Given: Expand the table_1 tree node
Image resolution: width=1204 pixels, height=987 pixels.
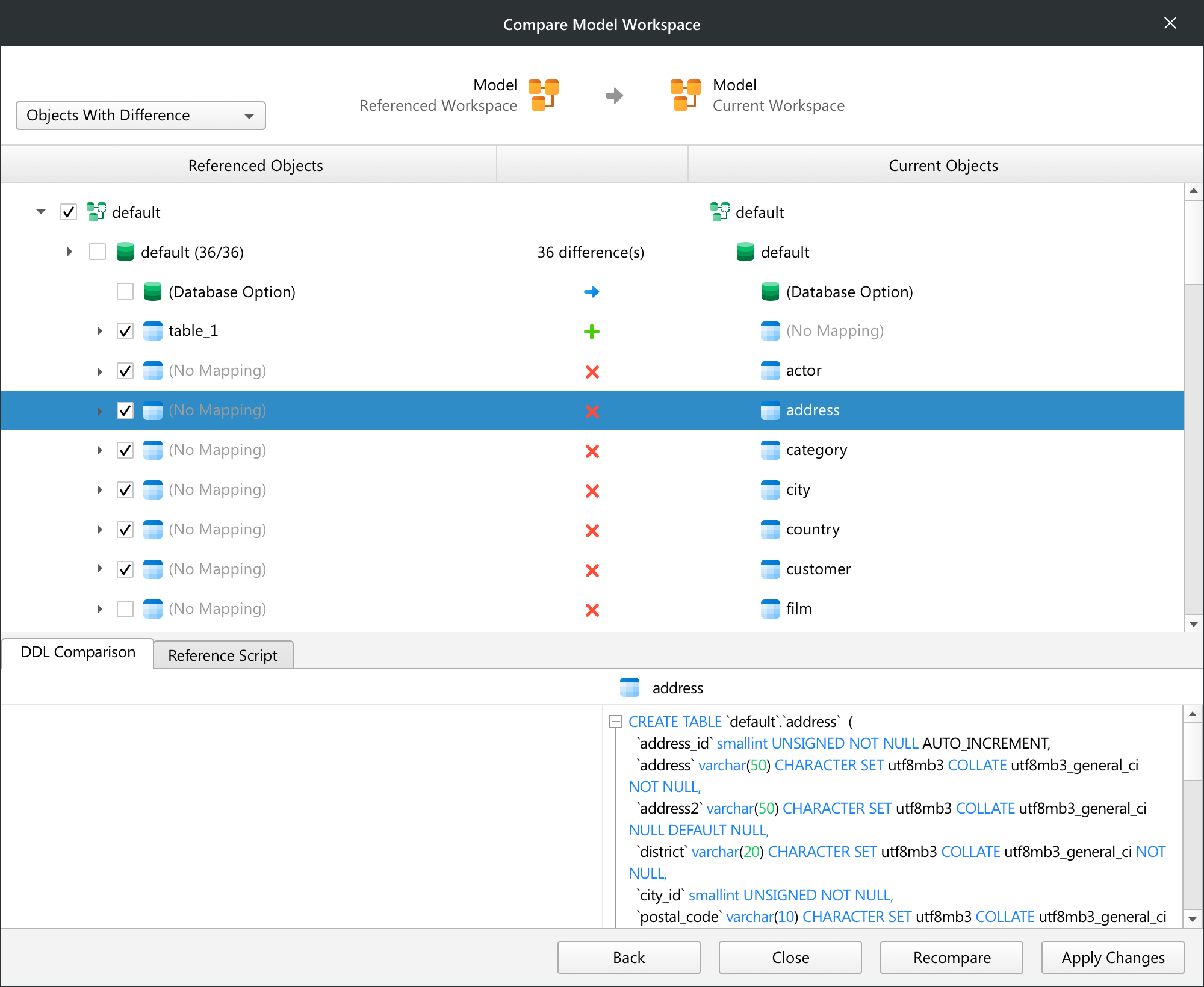Looking at the screenshot, I should (x=99, y=331).
